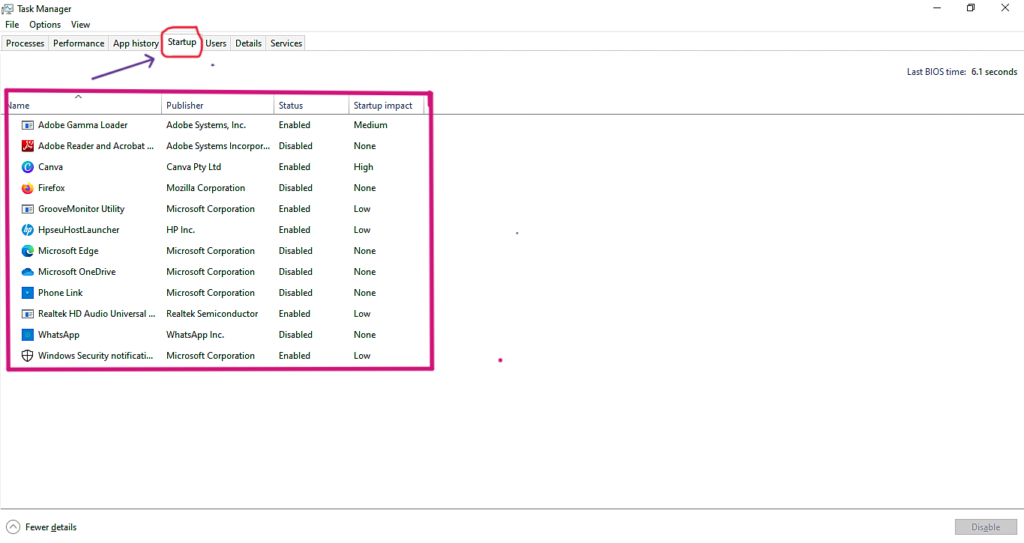Click the High startup impact value
Image resolution: width=1024 pixels, height=543 pixels.
click(364, 167)
